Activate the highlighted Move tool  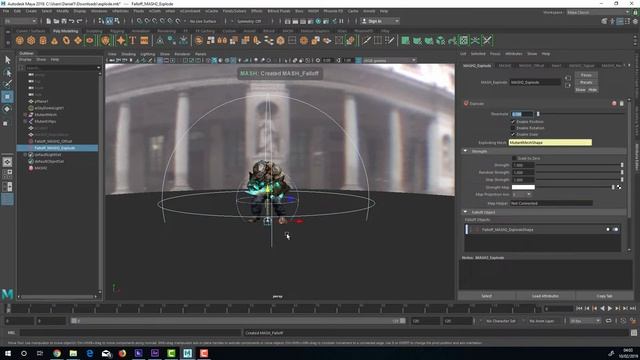coord(7,97)
